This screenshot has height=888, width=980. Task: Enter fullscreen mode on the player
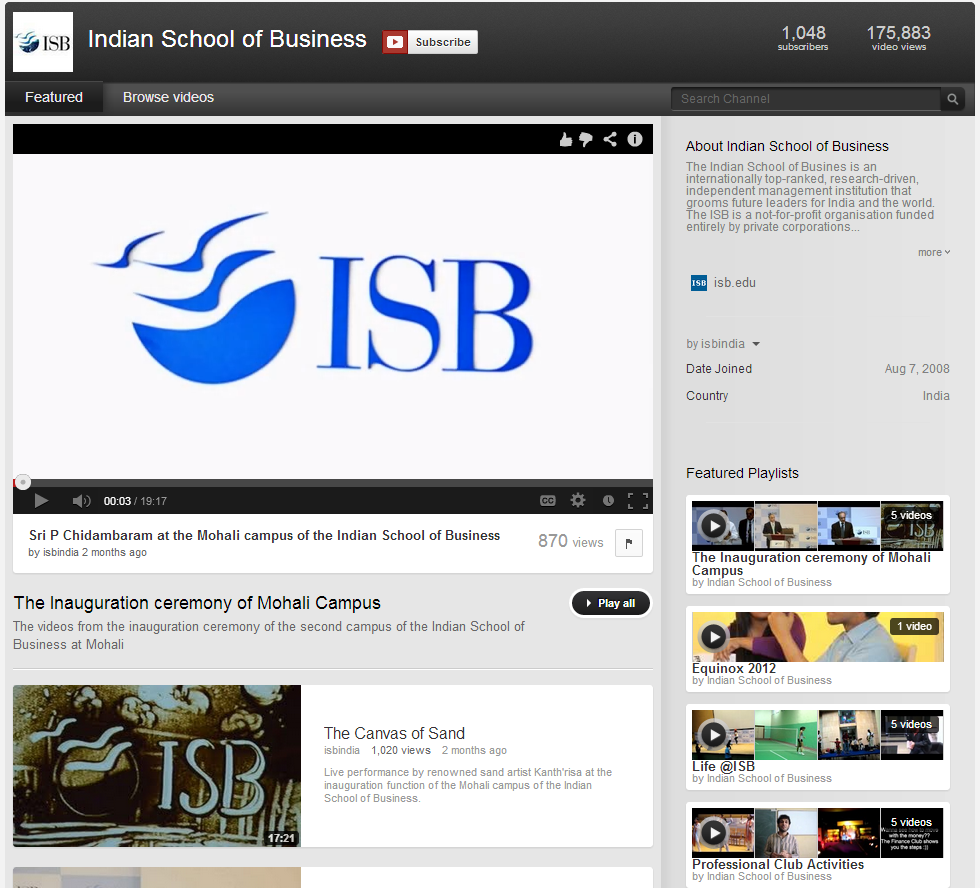(637, 500)
